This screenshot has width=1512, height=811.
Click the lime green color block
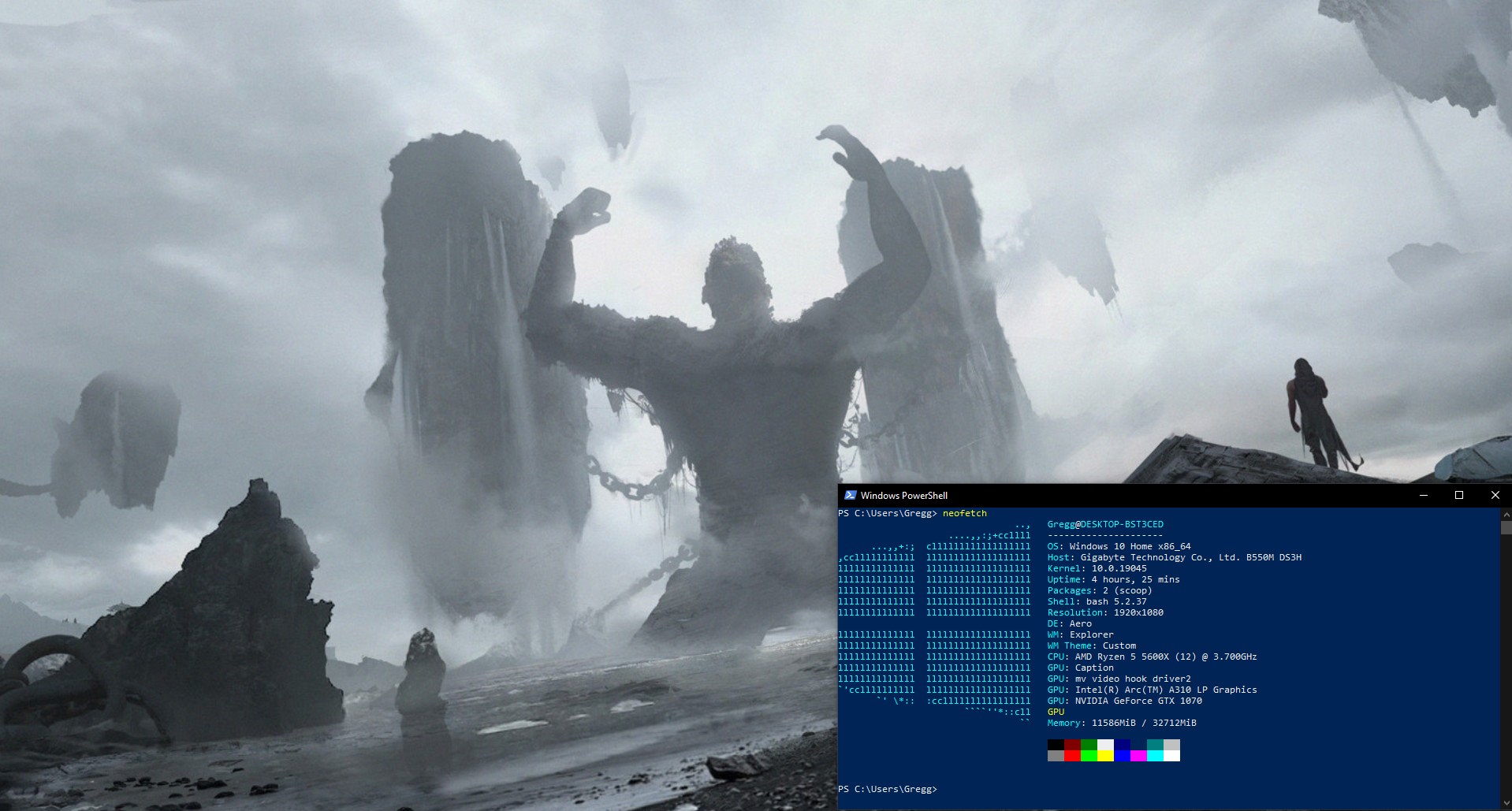coord(1089,756)
